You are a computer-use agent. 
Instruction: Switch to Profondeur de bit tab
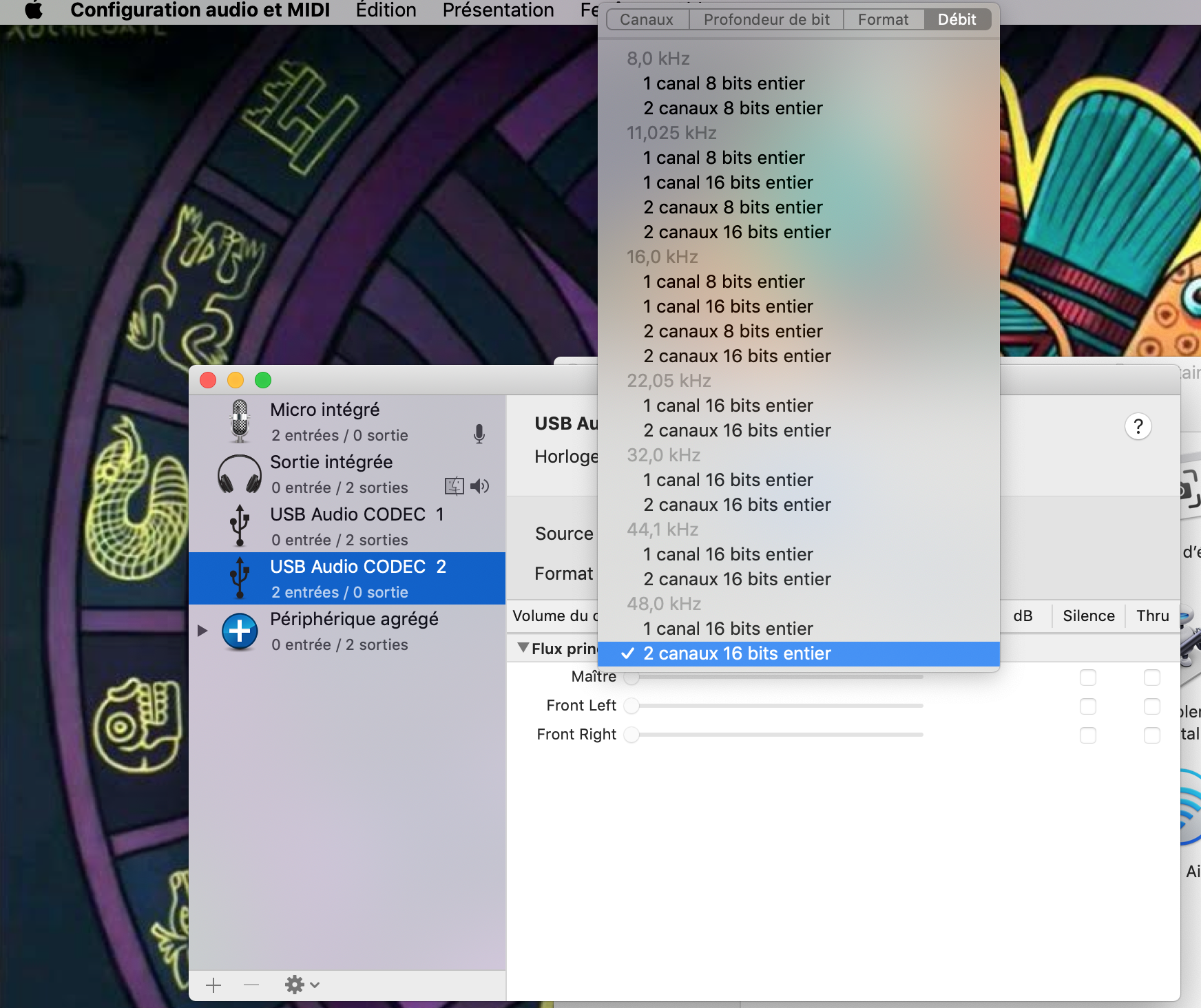766,19
